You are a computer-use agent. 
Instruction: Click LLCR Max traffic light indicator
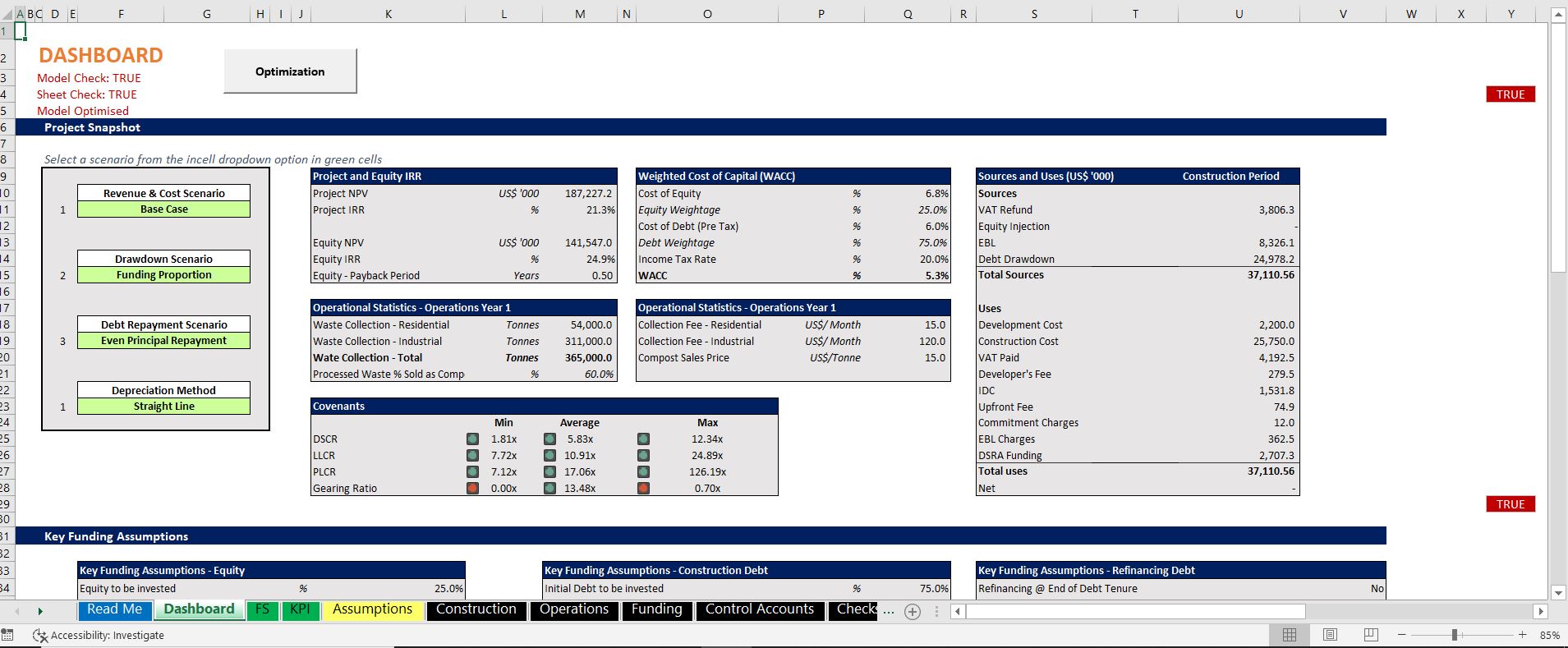pos(643,455)
